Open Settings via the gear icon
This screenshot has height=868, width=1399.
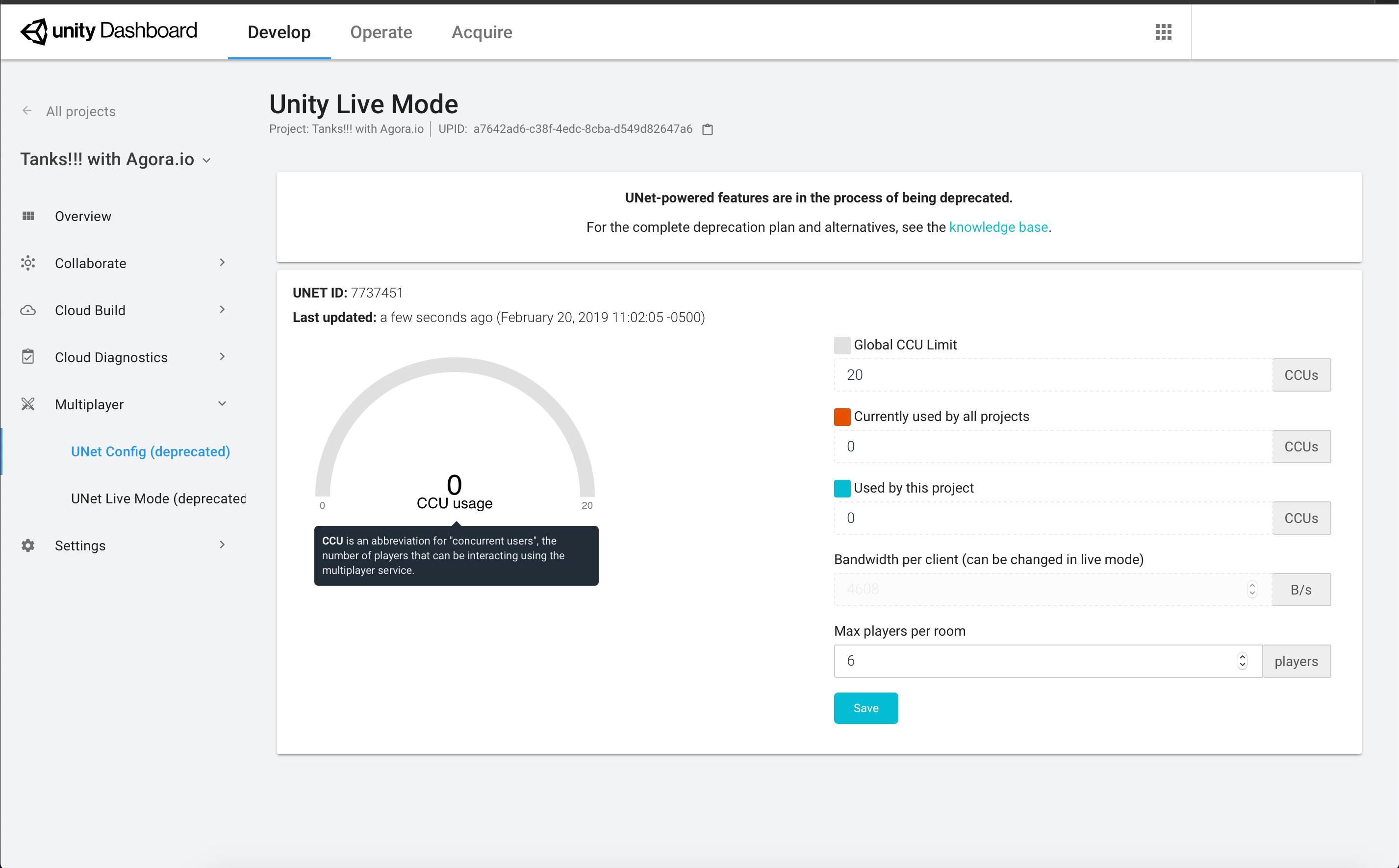click(27, 546)
